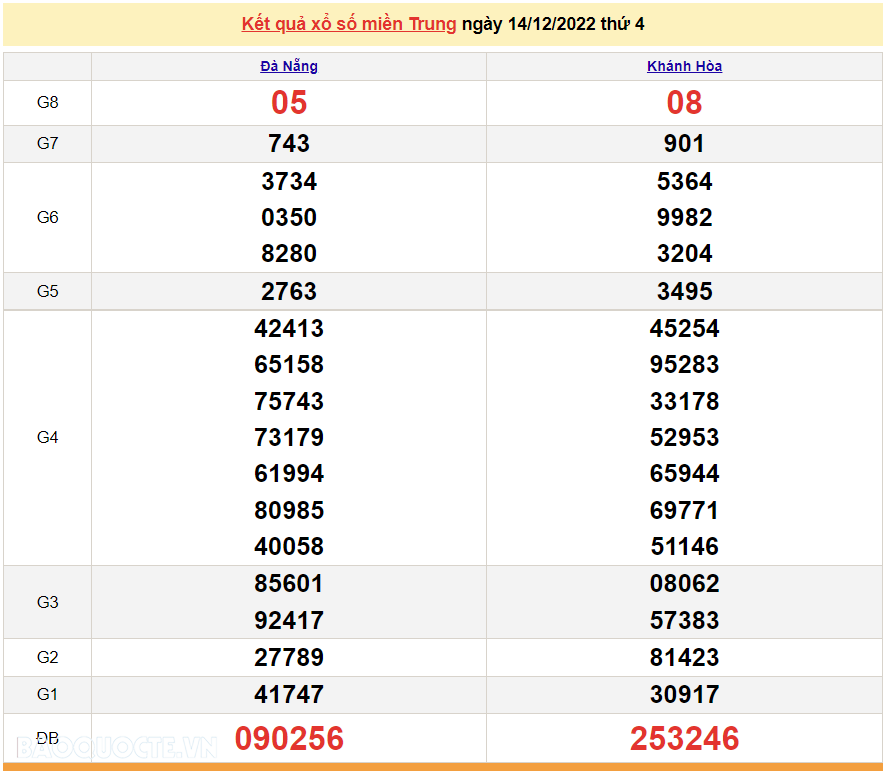Viewport: 885px width, 771px height.
Task: Click the Khánh Hòa column header link
Action: [x=684, y=66]
